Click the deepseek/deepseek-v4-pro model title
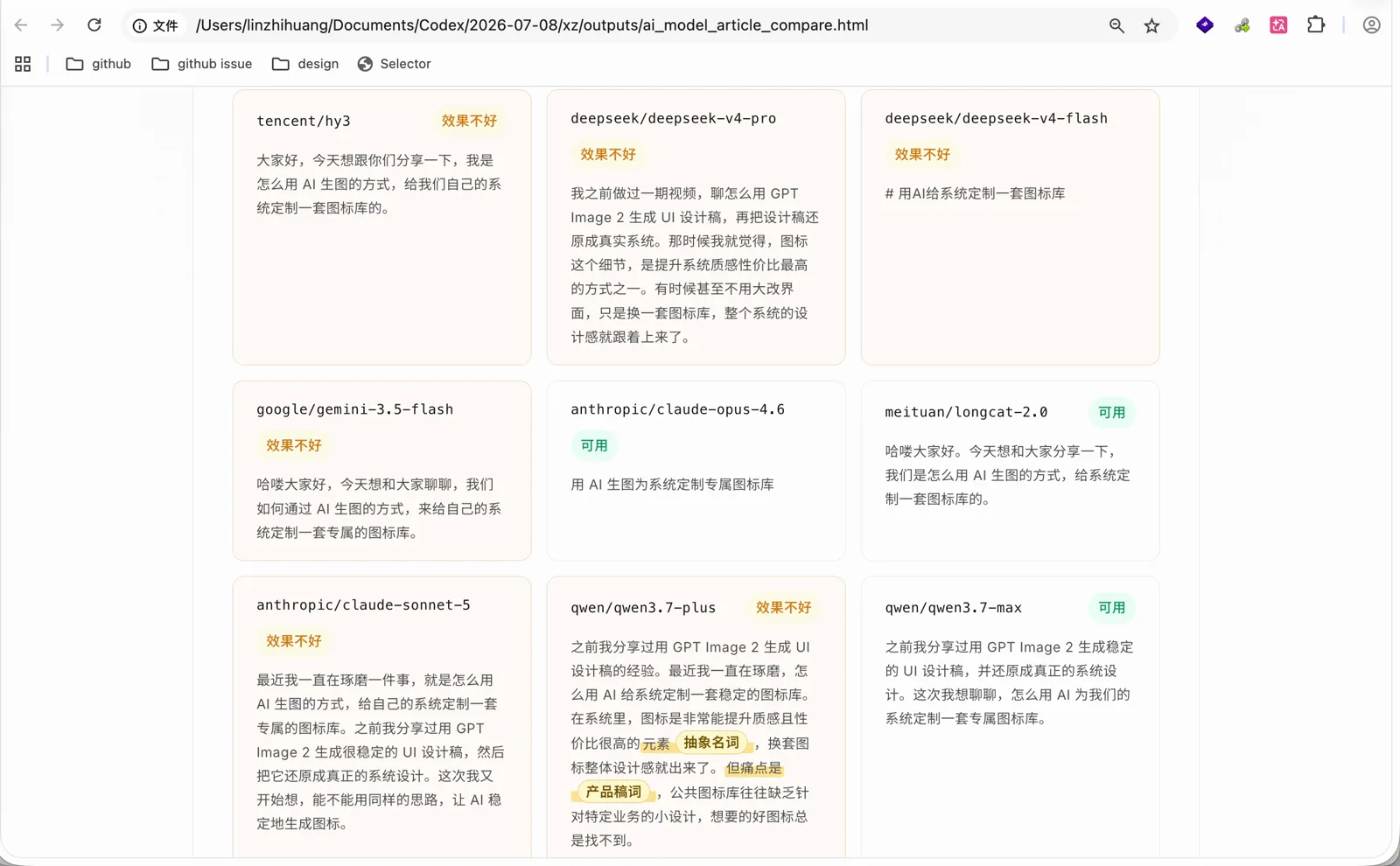 click(674, 118)
